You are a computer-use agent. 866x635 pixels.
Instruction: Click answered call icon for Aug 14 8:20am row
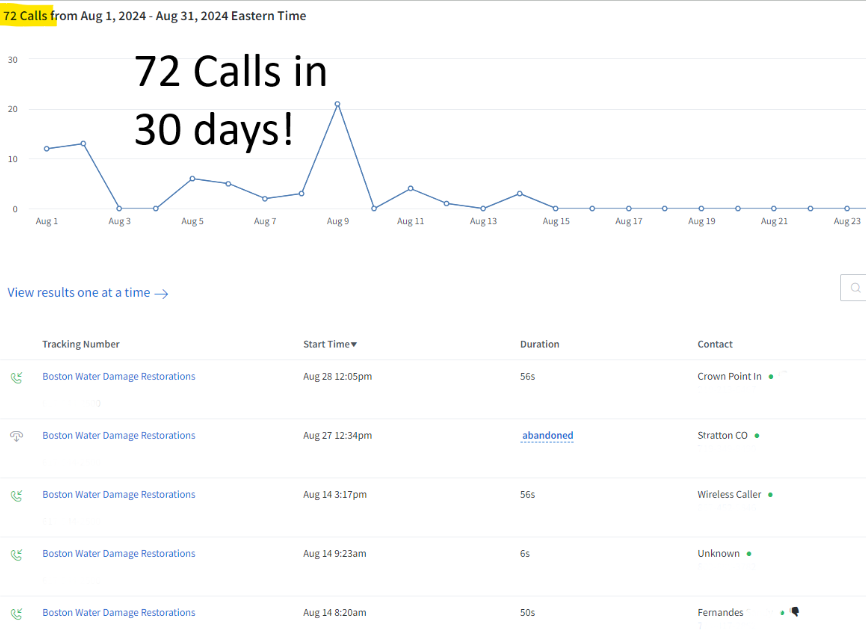(x=17, y=613)
